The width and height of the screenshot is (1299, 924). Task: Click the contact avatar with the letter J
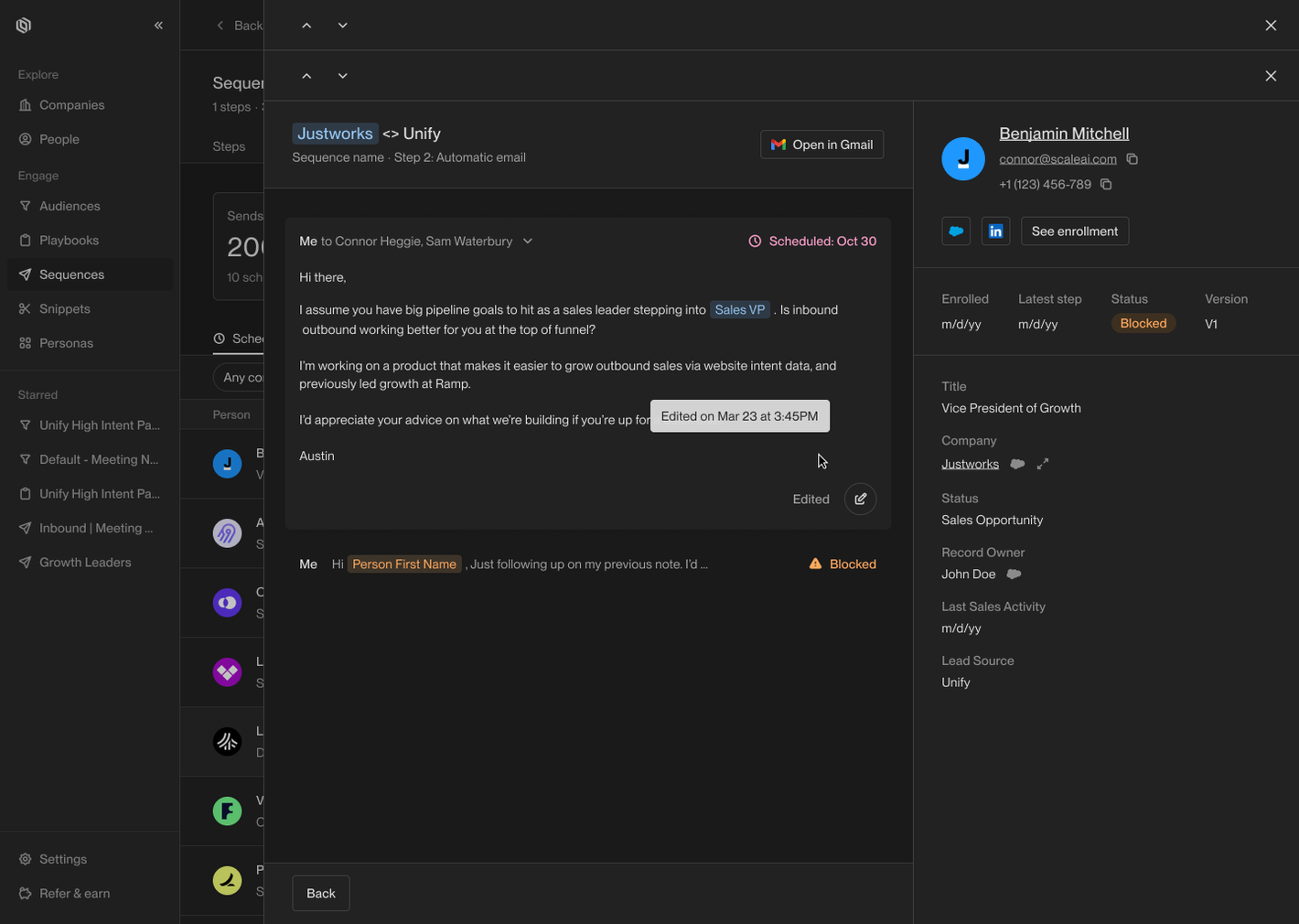coord(963,158)
